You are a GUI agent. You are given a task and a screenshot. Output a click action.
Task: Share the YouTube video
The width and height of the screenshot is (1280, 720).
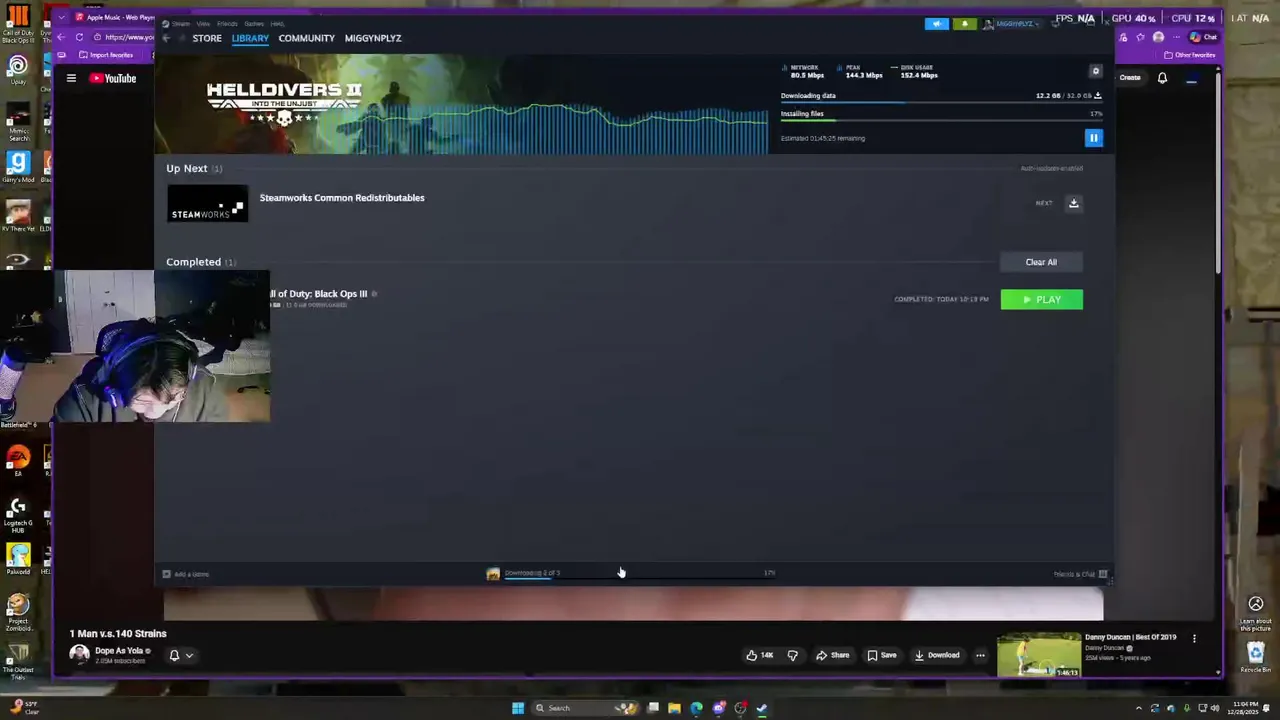(x=832, y=655)
